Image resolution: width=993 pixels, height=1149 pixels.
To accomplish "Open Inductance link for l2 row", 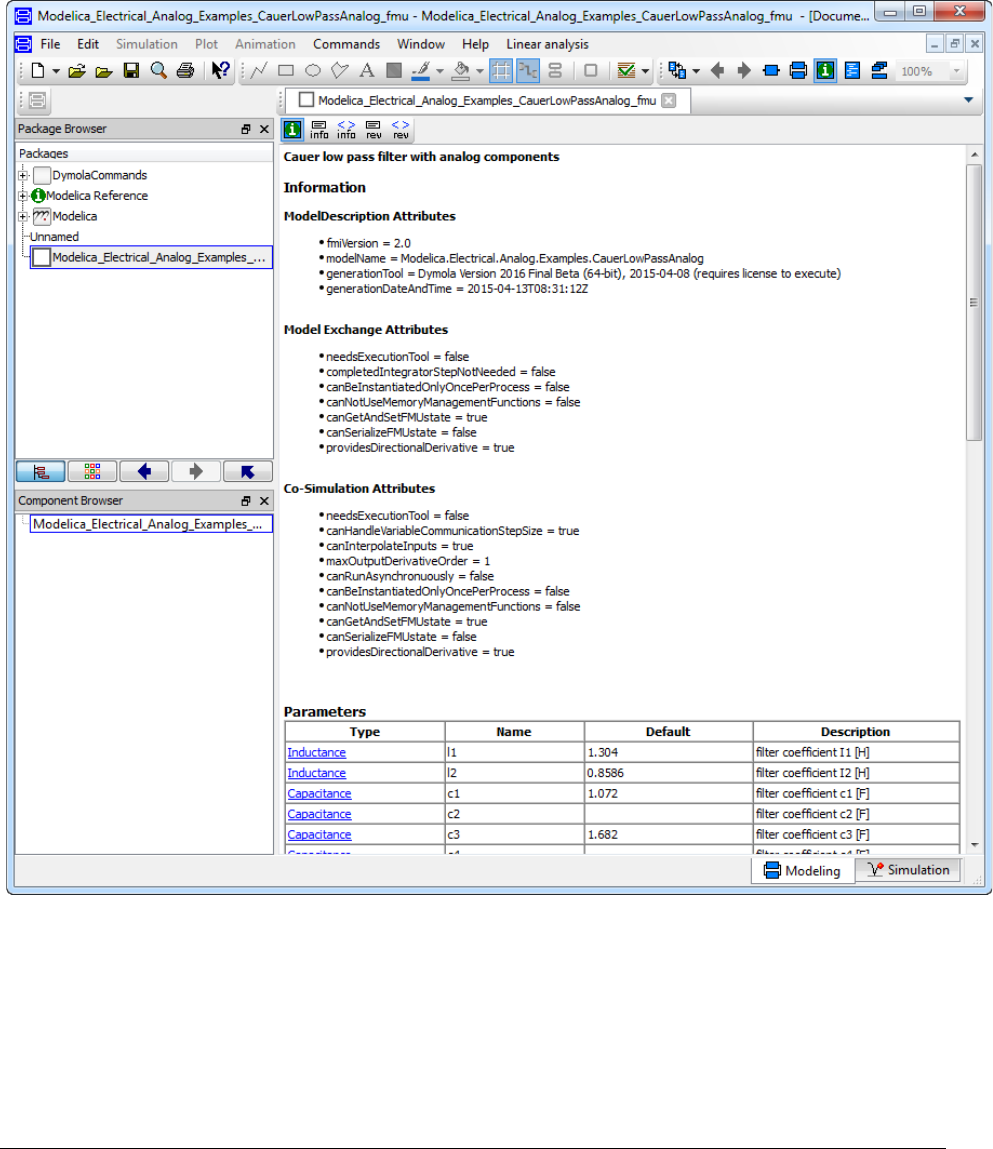I will (317, 773).
